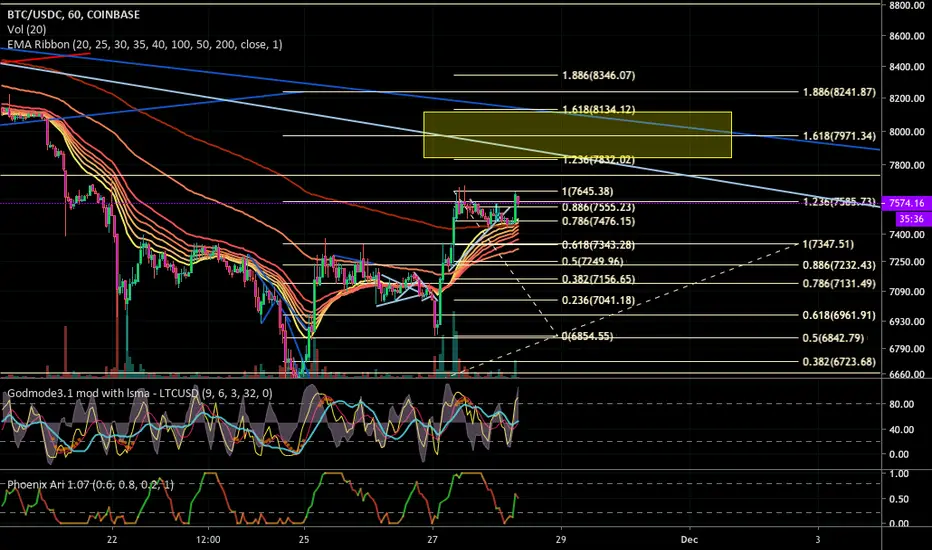Click Fibonacci level 1.618(8134.12)
The height and width of the screenshot is (550, 932).
(599, 109)
